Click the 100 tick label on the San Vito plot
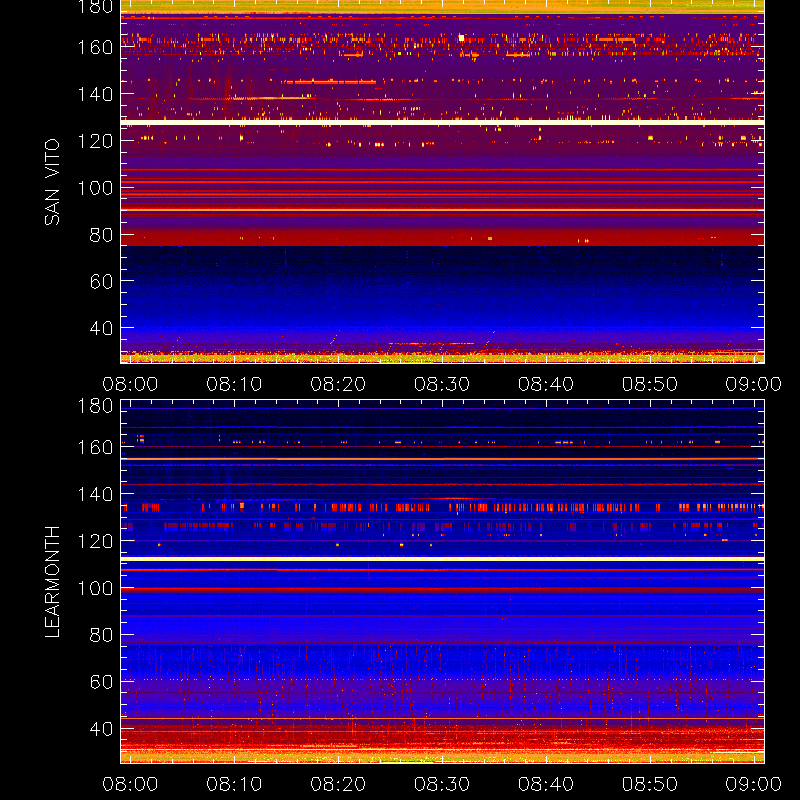This screenshot has height=800, width=800. (x=95, y=188)
